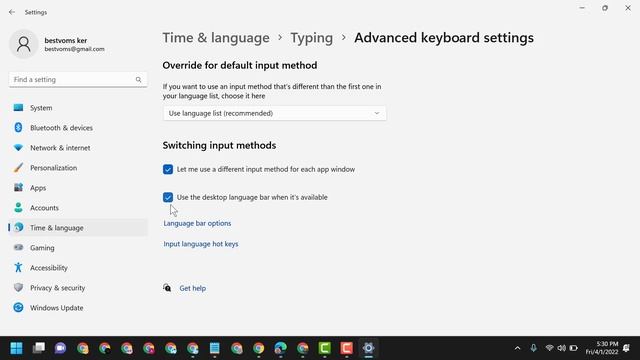Viewport: 640px width, 360px height.
Task: Open the System settings category
Action: point(78,108)
